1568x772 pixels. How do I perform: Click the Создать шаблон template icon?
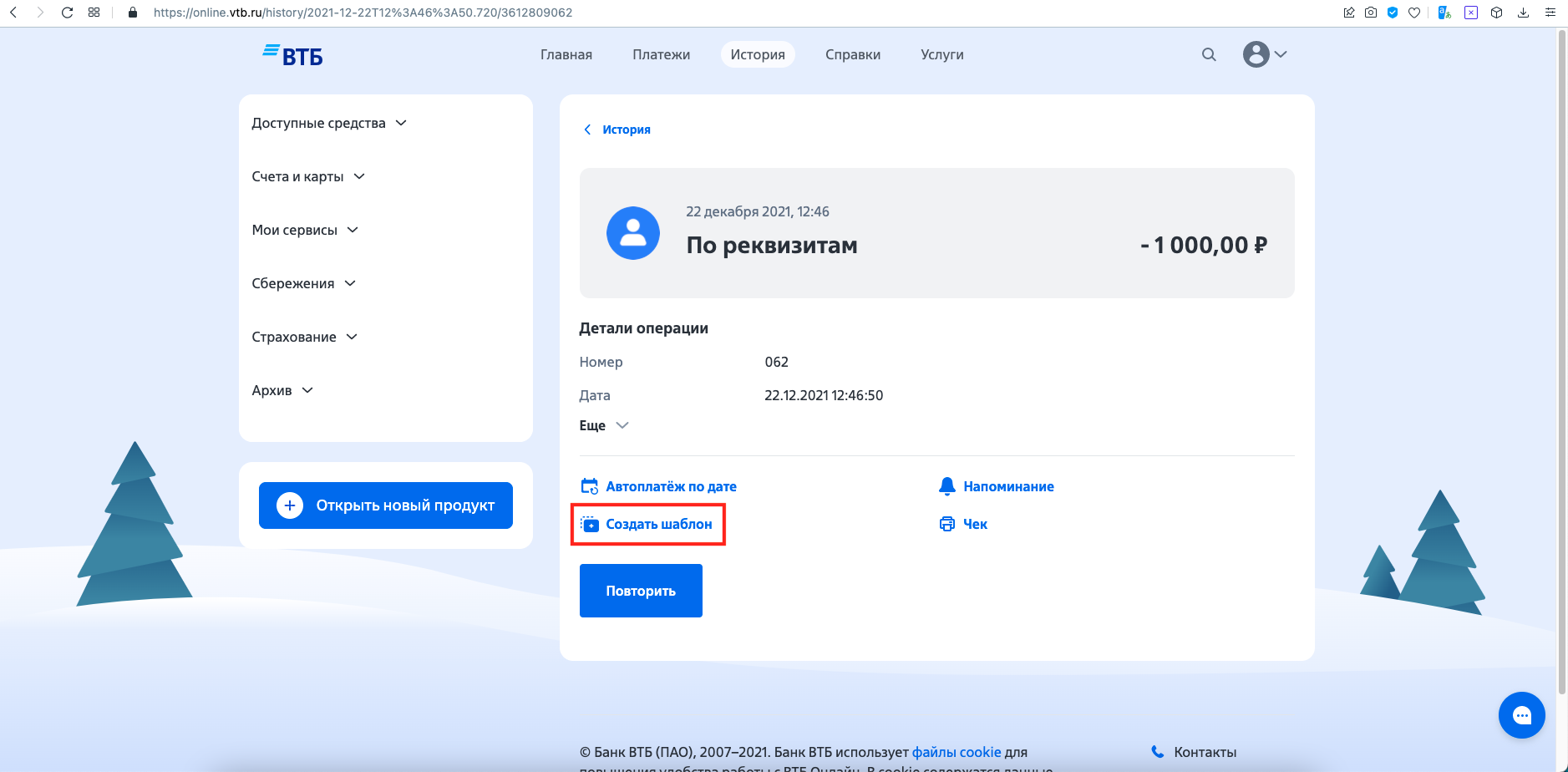pyautogui.click(x=590, y=524)
